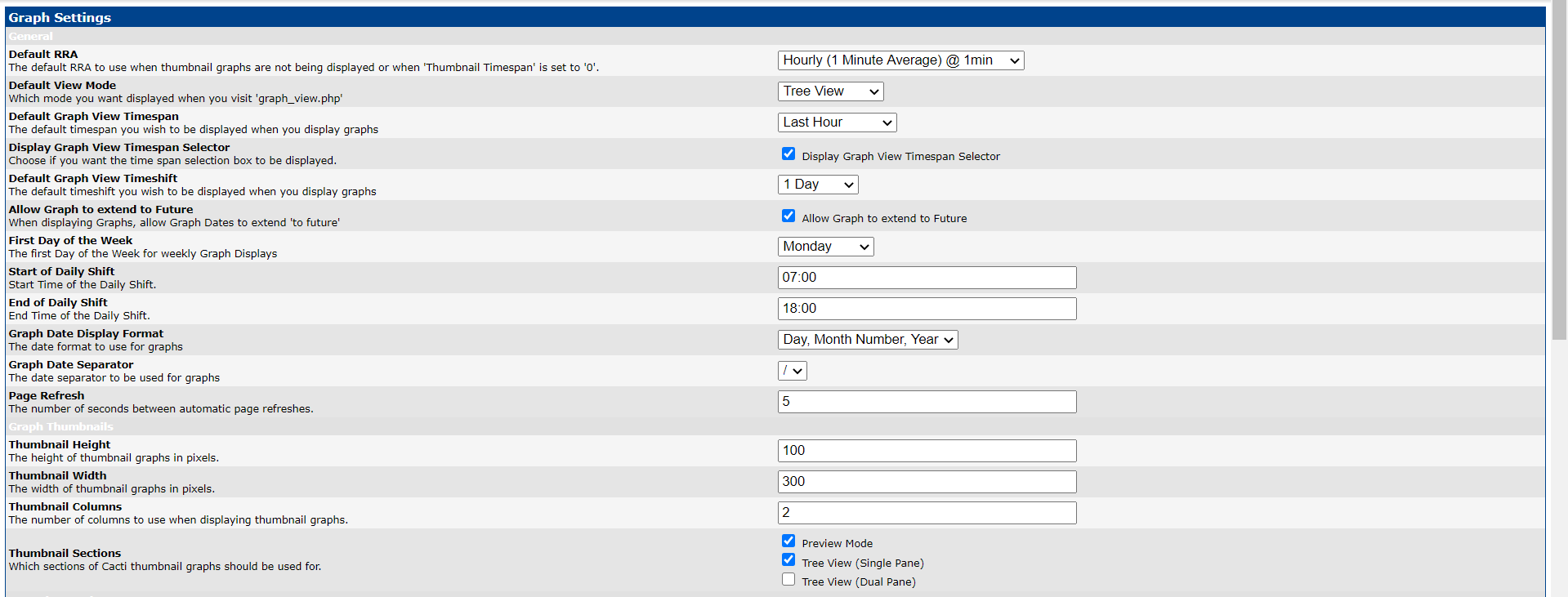The image size is (1568, 597).
Task: Toggle Tree View (Single Pane) checkbox
Action: tap(788, 559)
